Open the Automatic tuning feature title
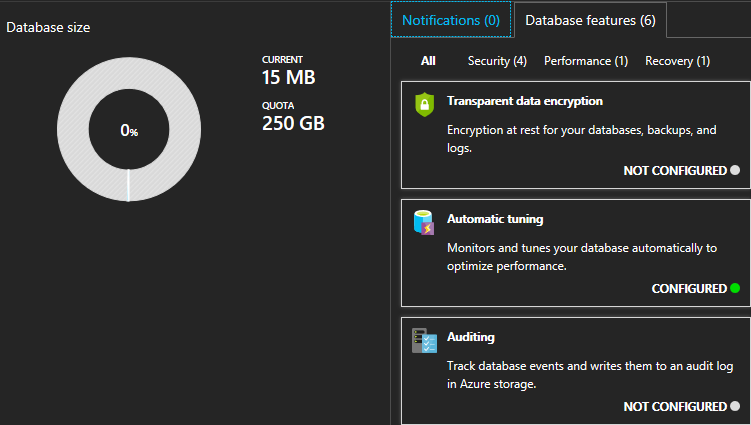 click(495, 219)
